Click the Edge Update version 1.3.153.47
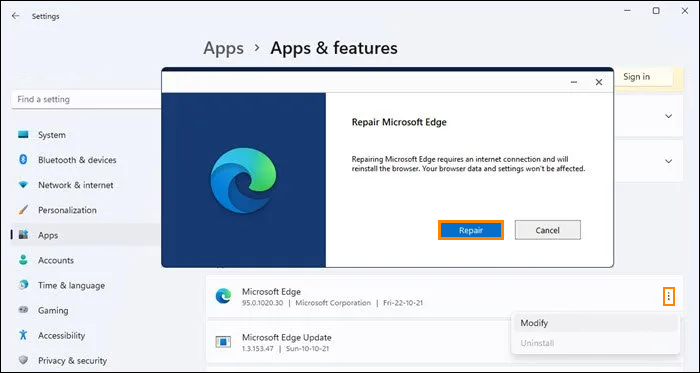Viewport: 700px width, 373px height. [x=258, y=348]
